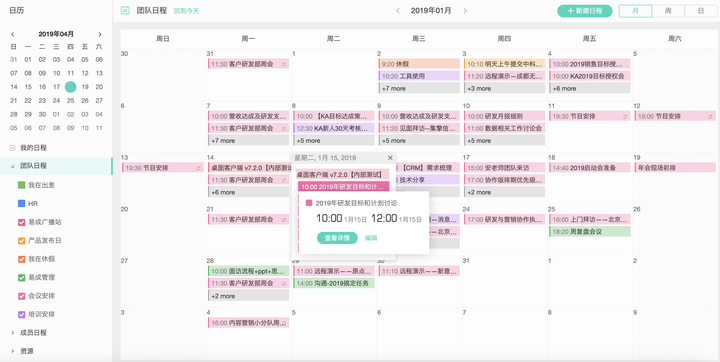Switch to month view tab

coord(635,11)
